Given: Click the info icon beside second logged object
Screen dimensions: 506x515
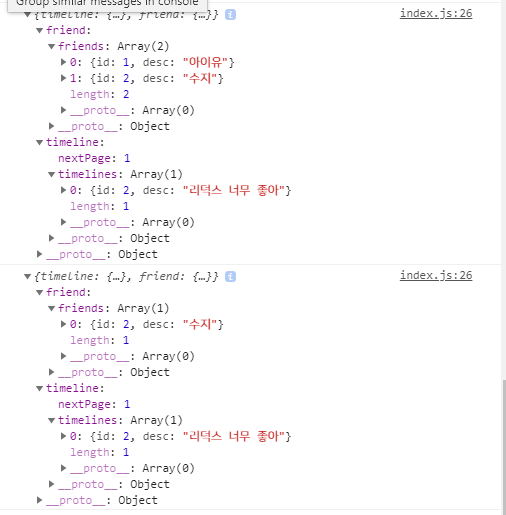Looking at the screenshot, I should click(230, 277).
